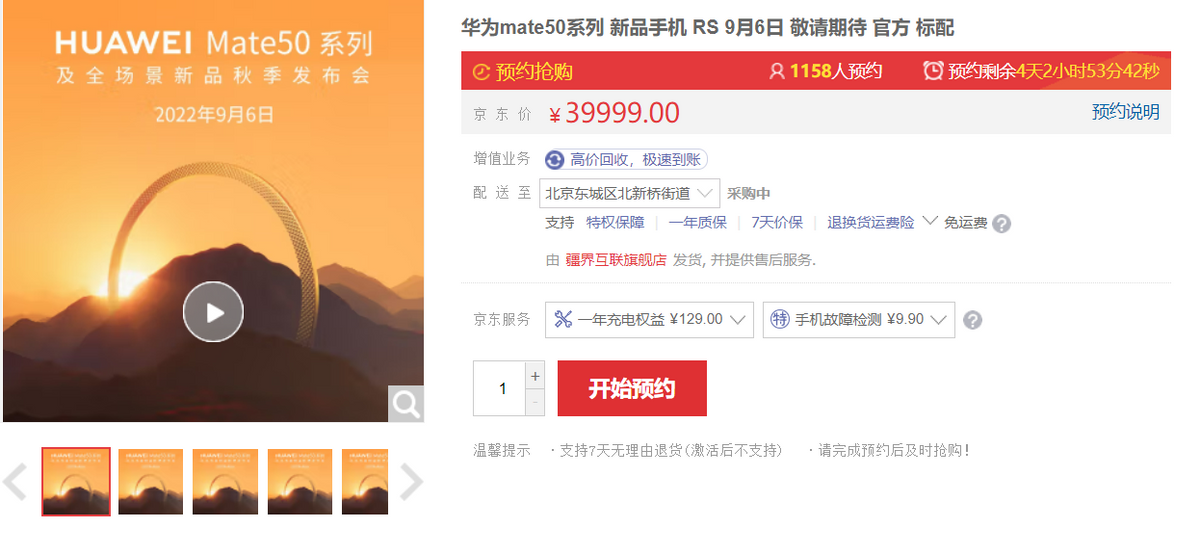This screenshot has width=1200, height=533.
Task: Click the 特 badge on 手机故障检测
Action: [x=781, y=319]
